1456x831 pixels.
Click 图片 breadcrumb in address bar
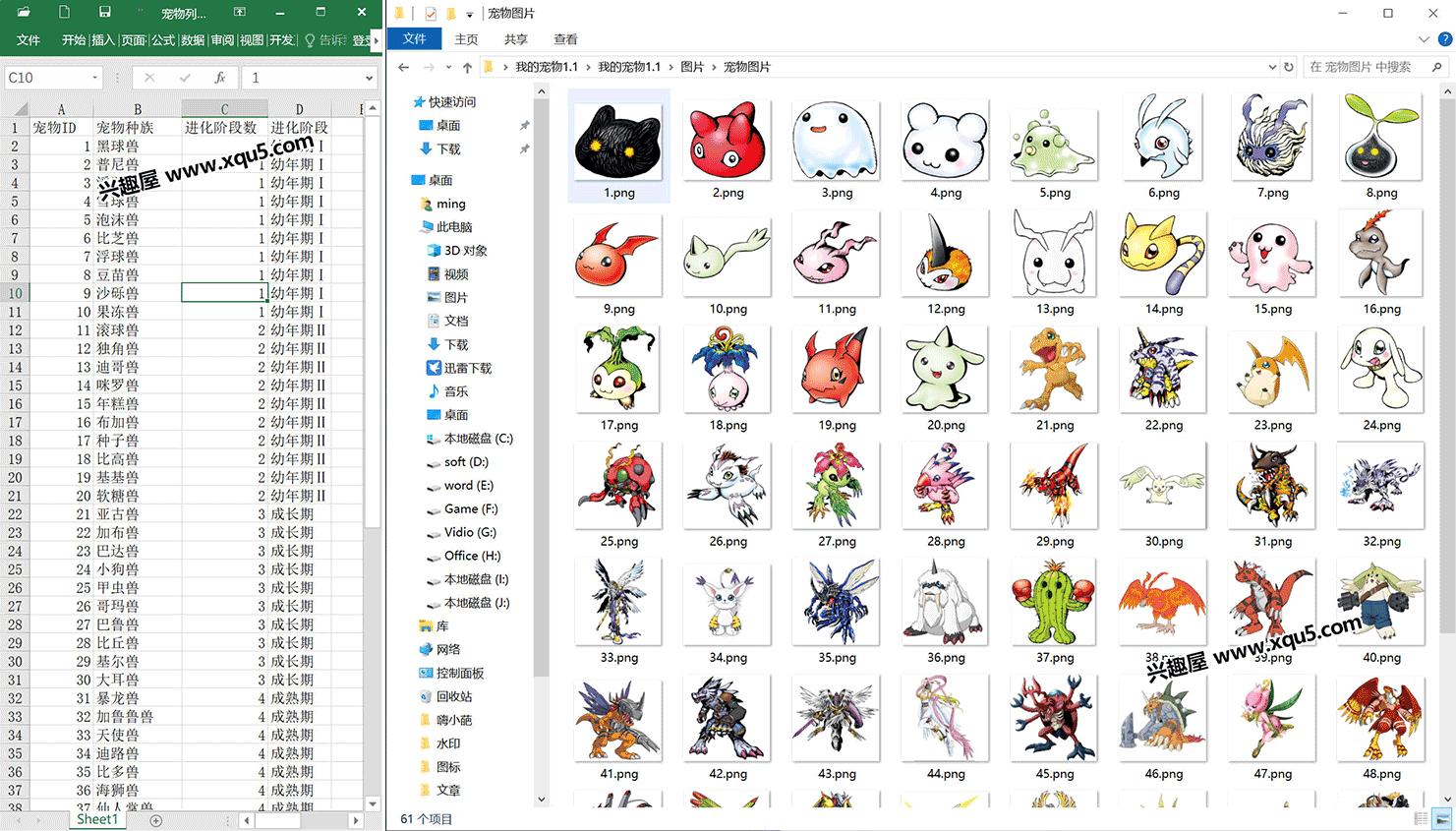point(692,67)
